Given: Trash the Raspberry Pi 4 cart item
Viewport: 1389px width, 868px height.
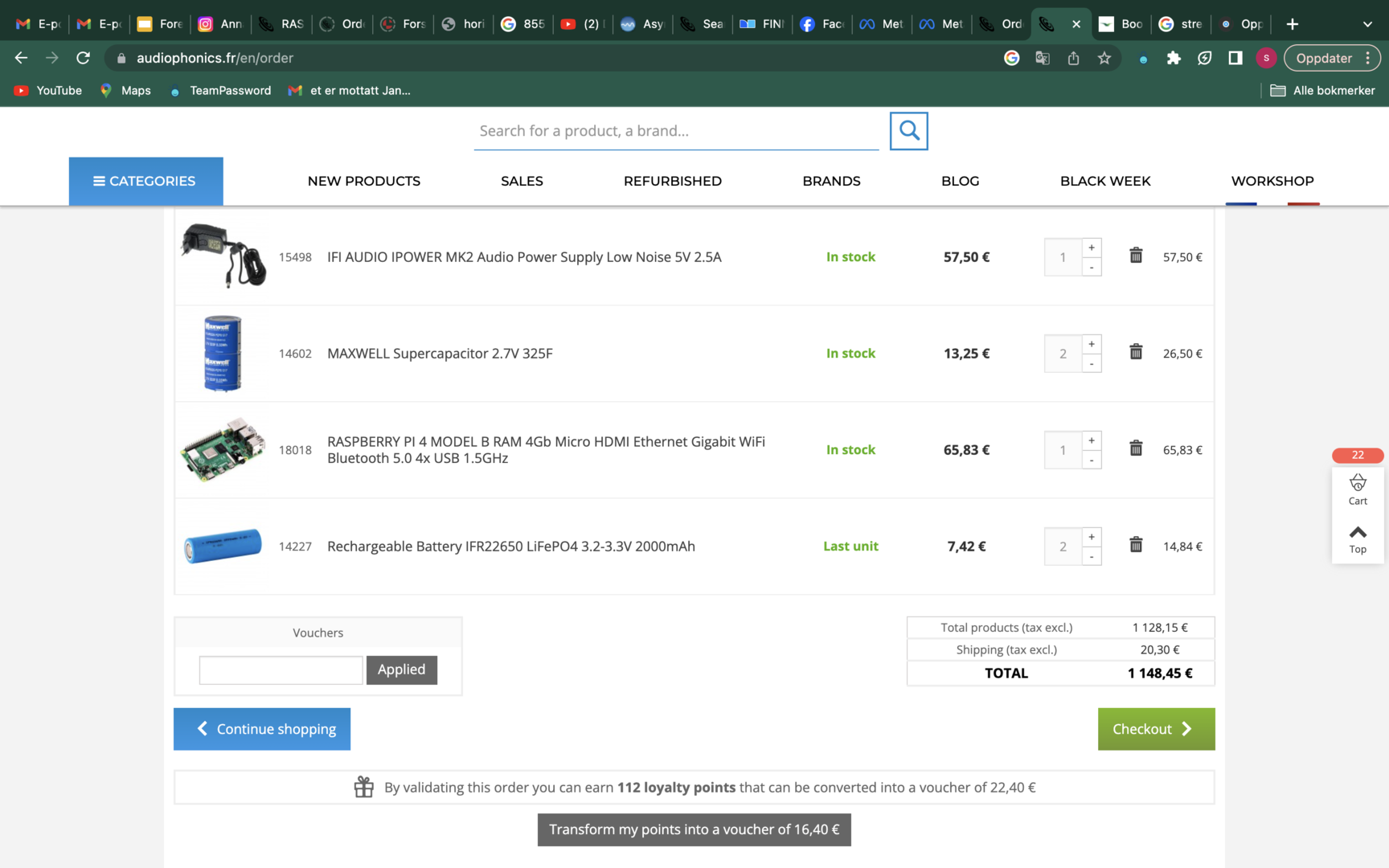Looking at the screenshot, I should [x=1136, y=448].
